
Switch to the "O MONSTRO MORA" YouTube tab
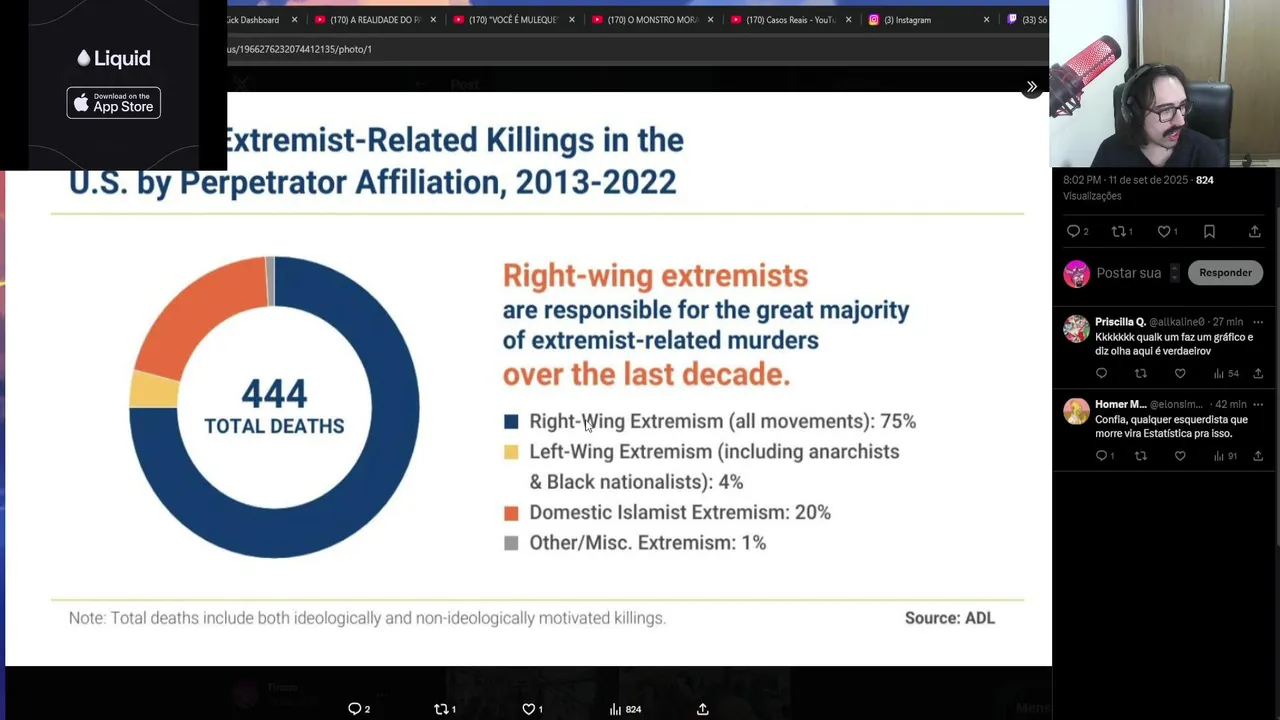(x=646, y=20)
